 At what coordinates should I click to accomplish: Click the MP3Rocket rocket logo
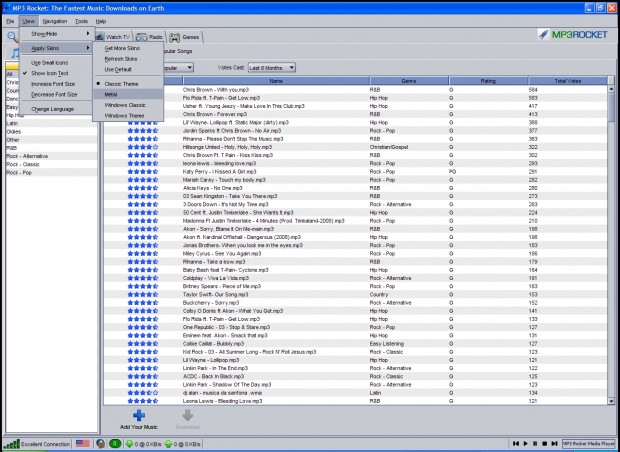click(x=544, y=34)
